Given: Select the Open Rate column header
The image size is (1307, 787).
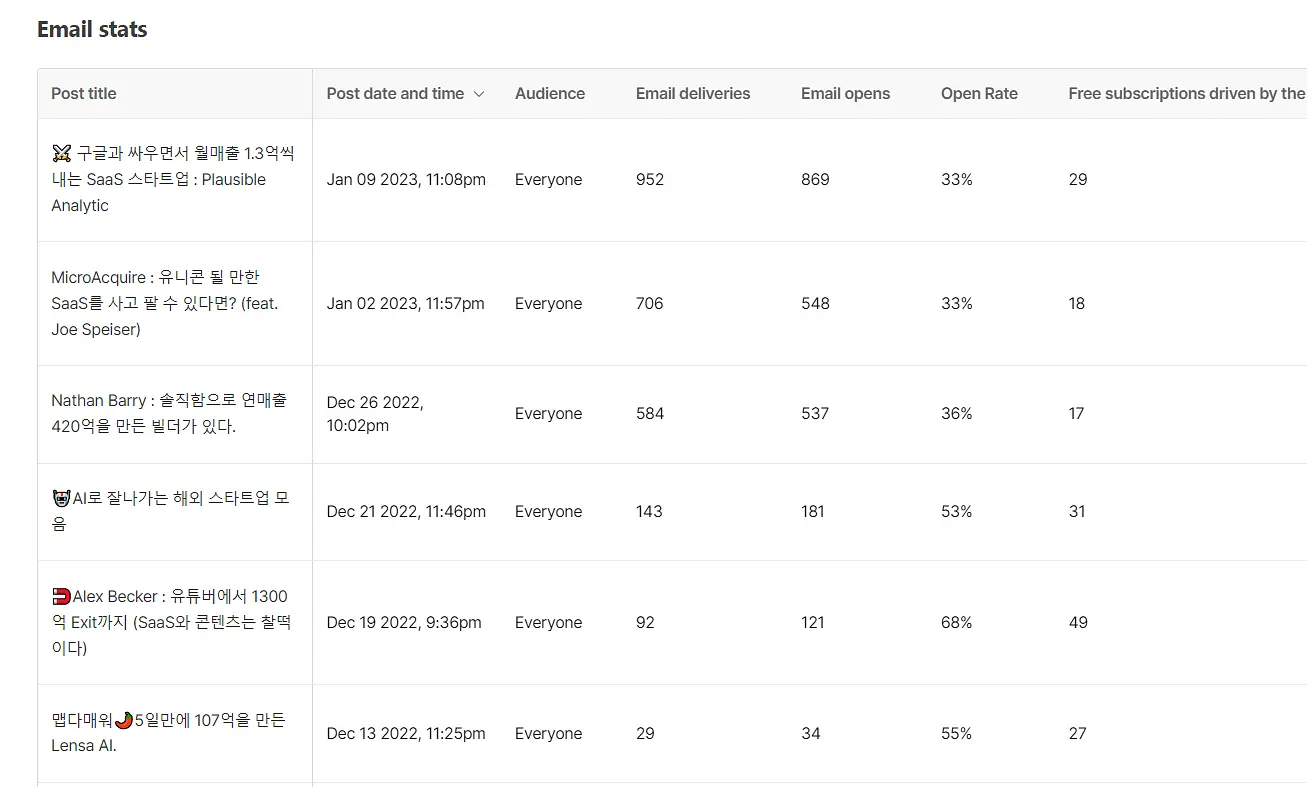Looking at the screenshot, I should pos(979,93).
